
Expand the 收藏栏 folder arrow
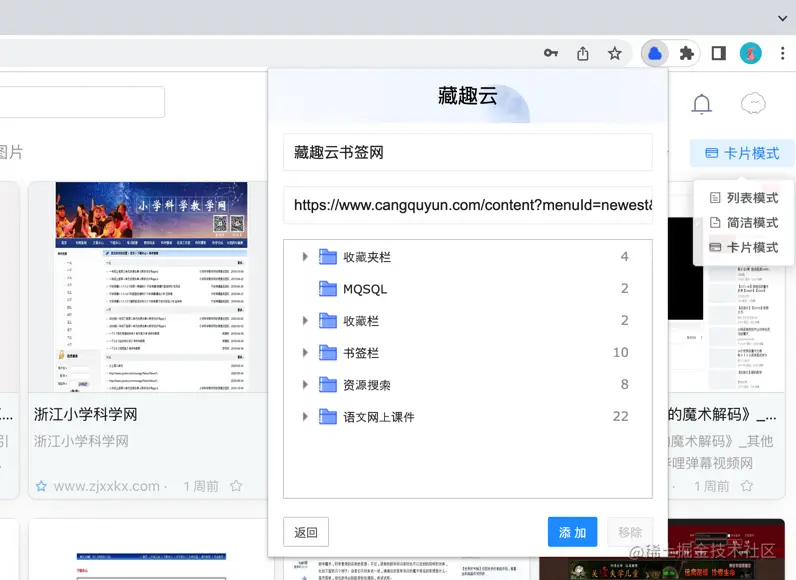pyautogui.click(x=305, y=321)
